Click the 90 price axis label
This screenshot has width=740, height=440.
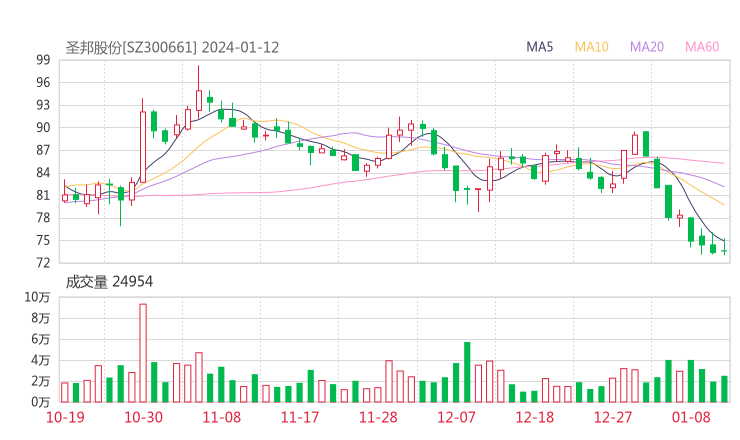pyautogui.click(x=43, y=127)
